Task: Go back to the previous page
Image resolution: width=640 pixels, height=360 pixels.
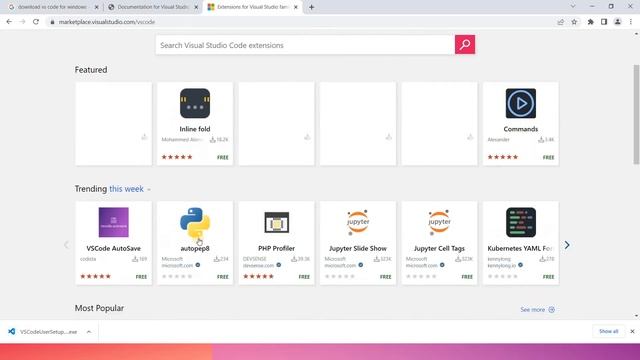Action: [x=9, y=22]
